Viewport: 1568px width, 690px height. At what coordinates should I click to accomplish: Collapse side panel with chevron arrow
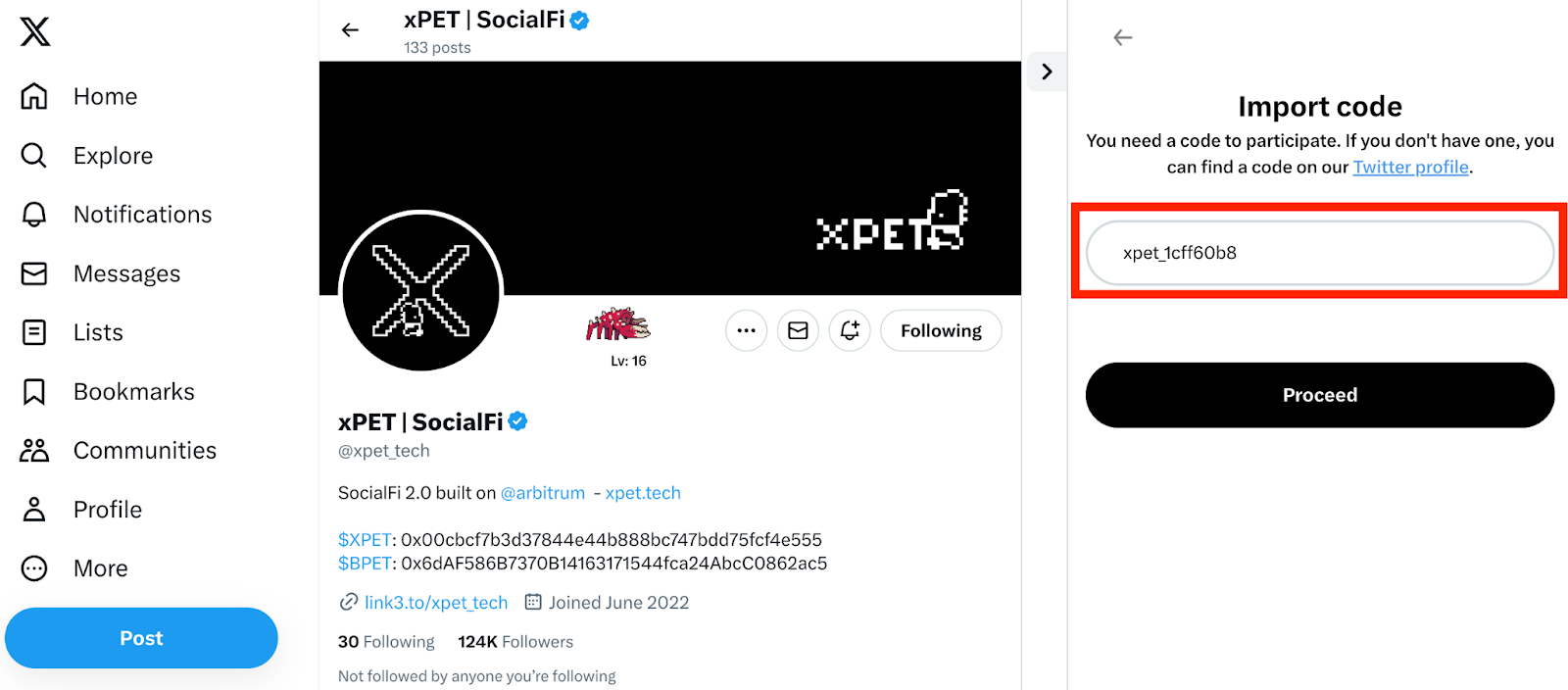(x=1047, y=72)
